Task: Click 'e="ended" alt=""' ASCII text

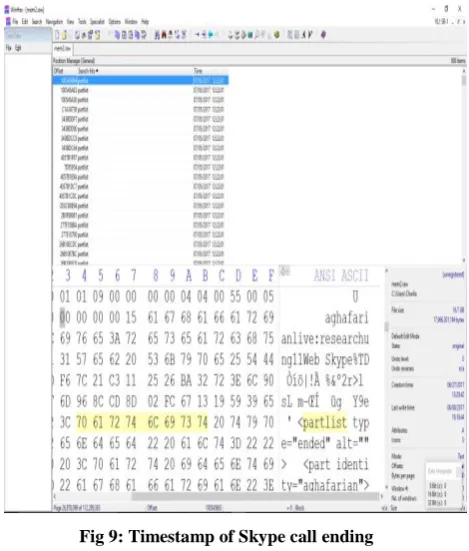Action: tap(325, 443)
